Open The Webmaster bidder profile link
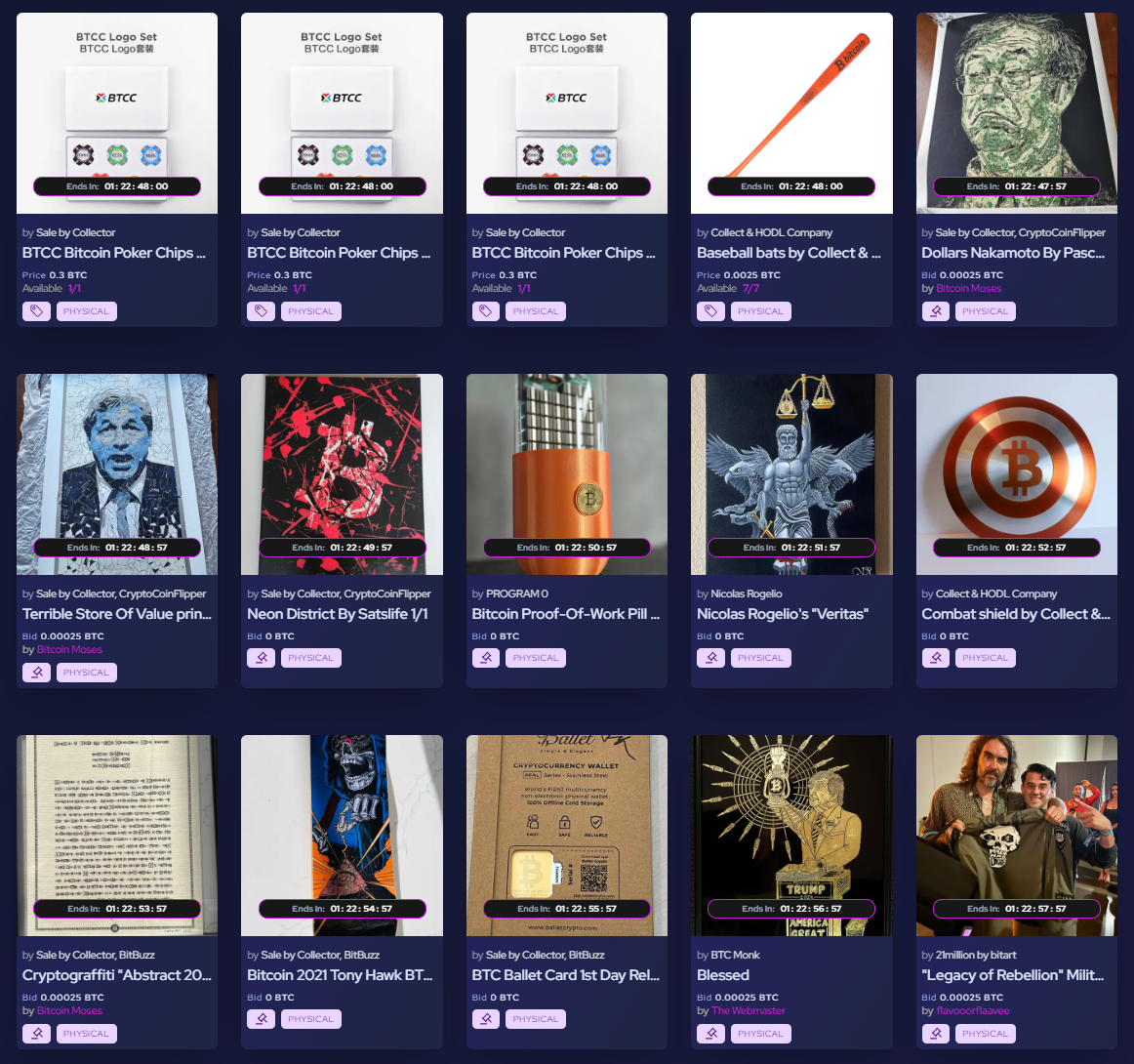Viewport: 1134px width, 1064px height. point(748,1010)
